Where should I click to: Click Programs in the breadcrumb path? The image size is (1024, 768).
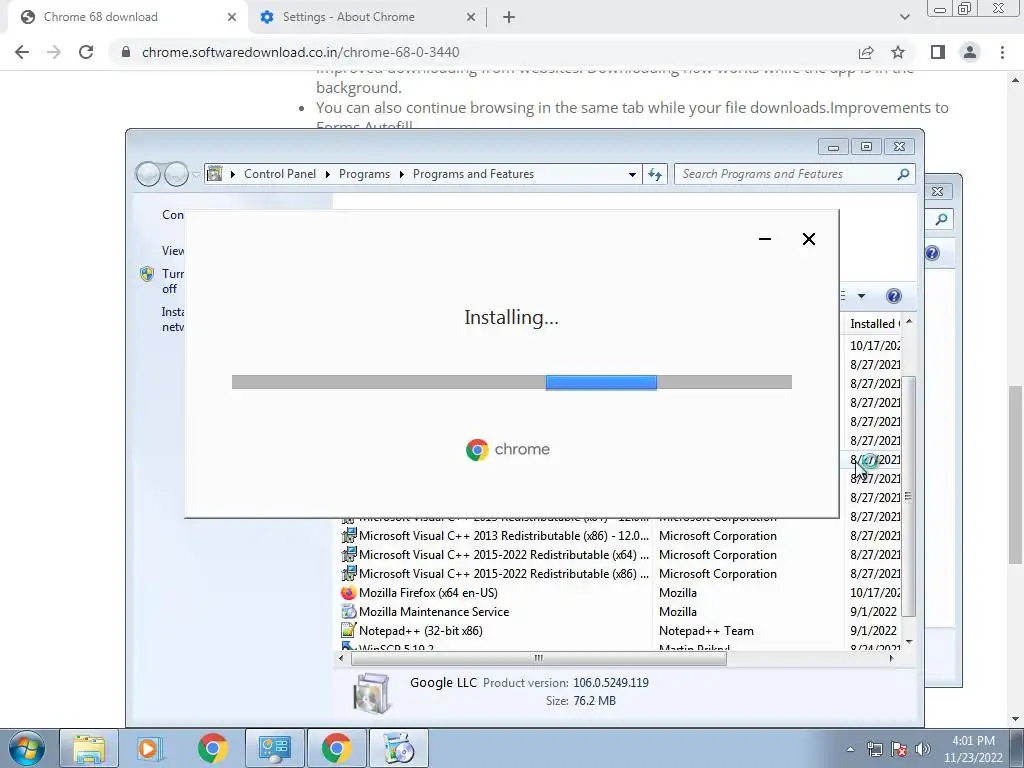(364, 174)
